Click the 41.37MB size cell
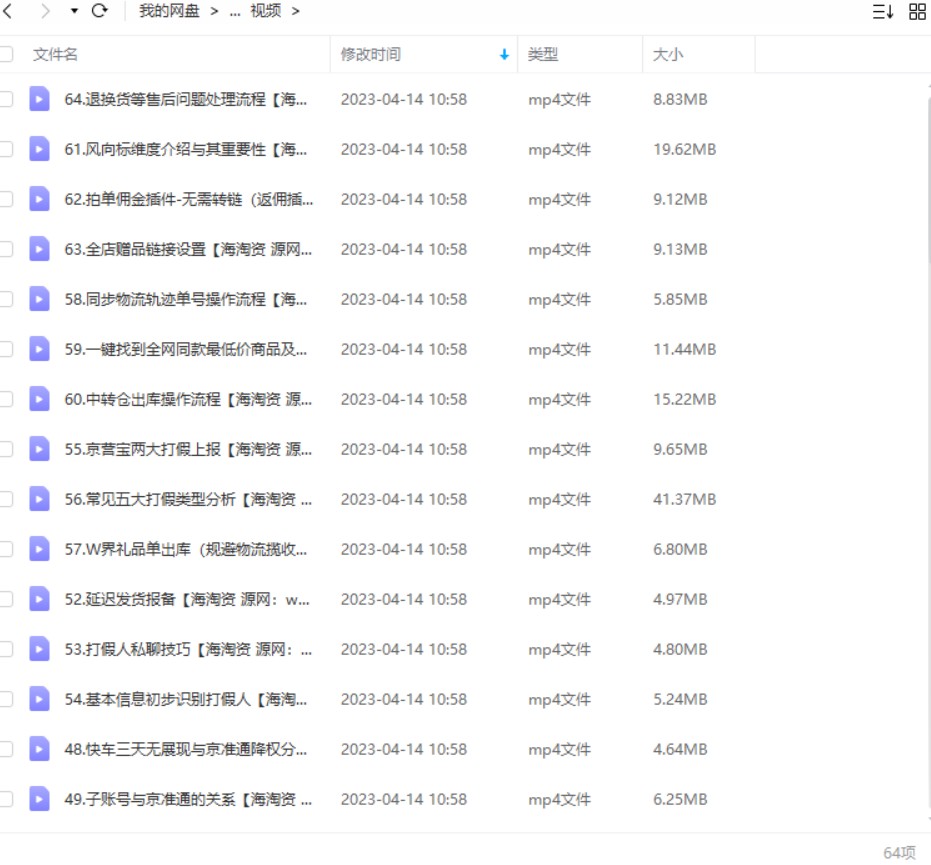931x865 pixels. click(685, 499)
